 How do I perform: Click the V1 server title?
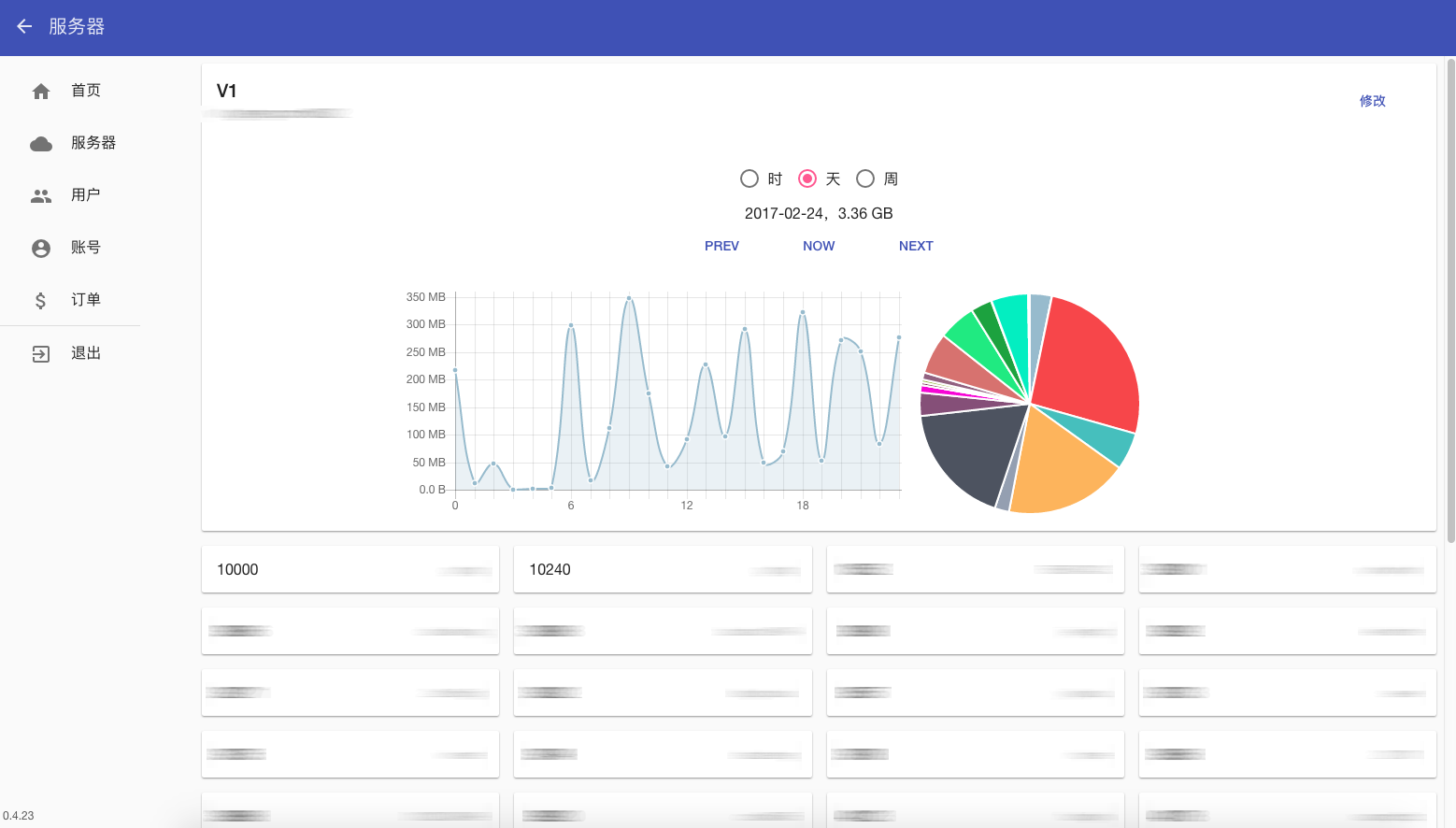click(x=226, y=91)
